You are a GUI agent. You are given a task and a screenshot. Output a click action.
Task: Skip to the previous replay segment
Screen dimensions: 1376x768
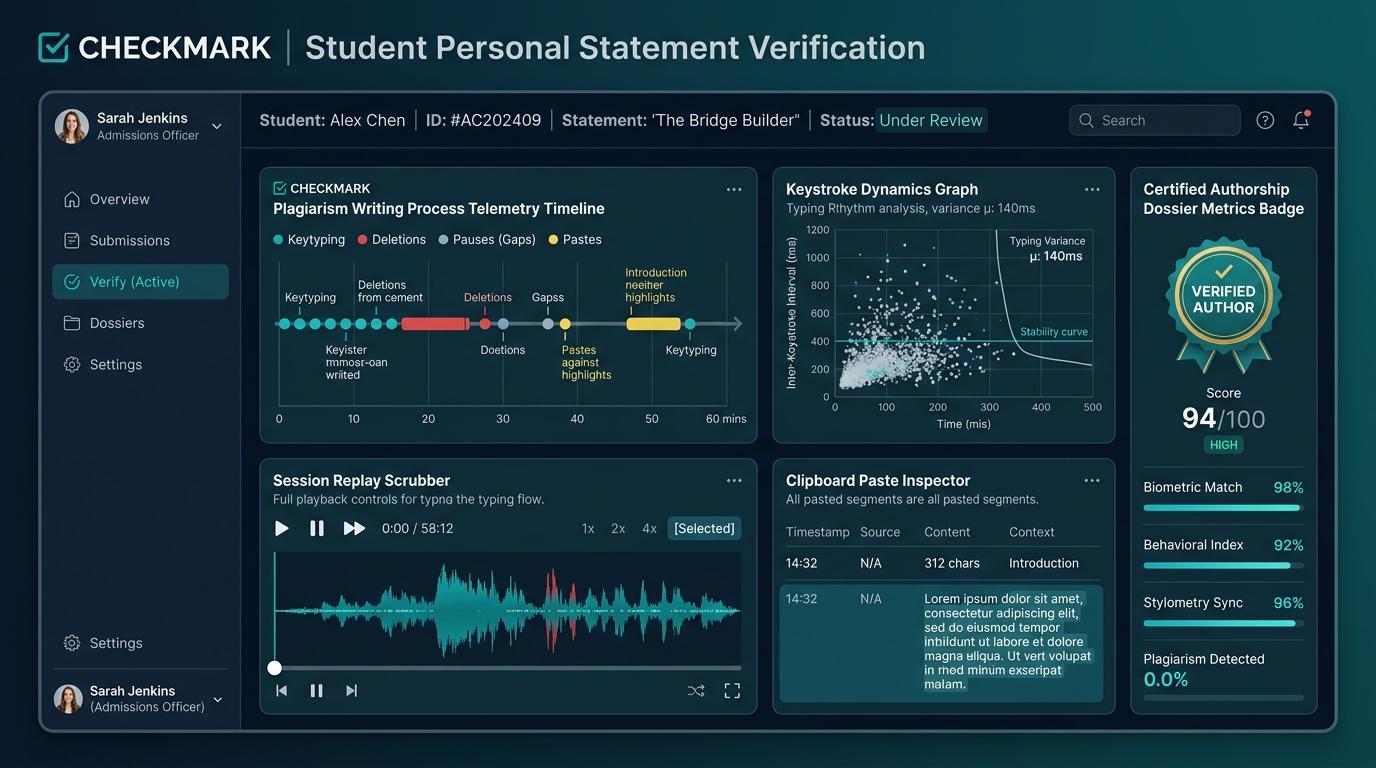(282, 690)
